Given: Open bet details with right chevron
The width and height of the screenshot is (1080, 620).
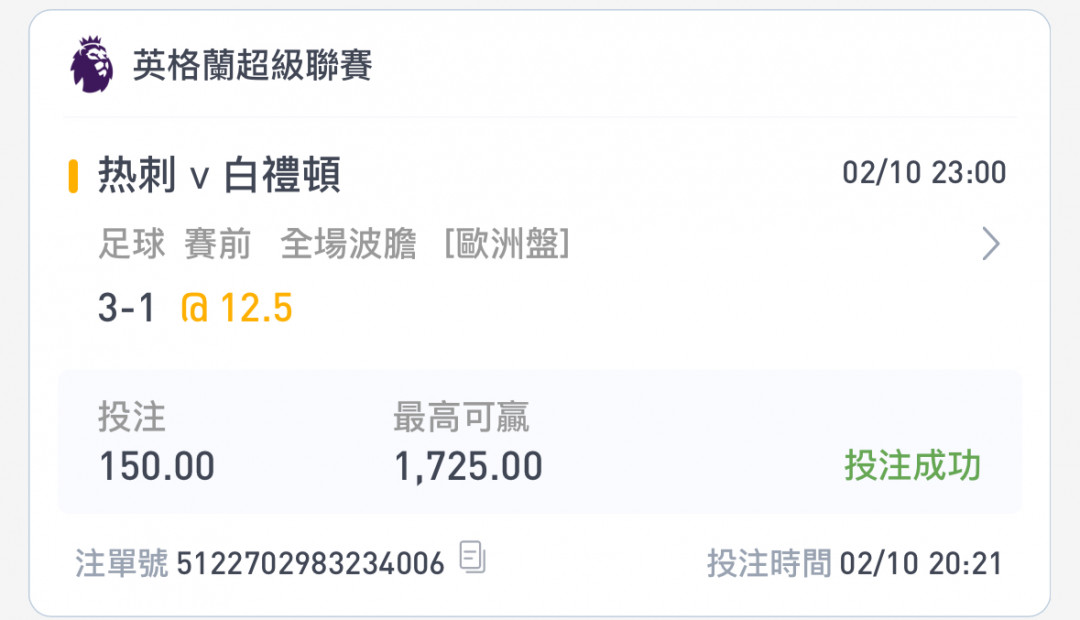Looking at the screenshot, I should [x=990, y=243].
